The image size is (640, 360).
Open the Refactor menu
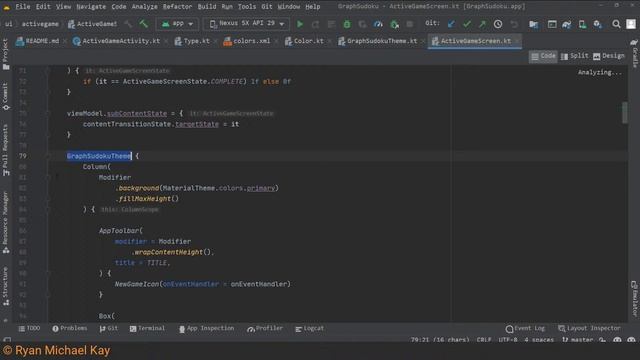[x=177, y=7]
